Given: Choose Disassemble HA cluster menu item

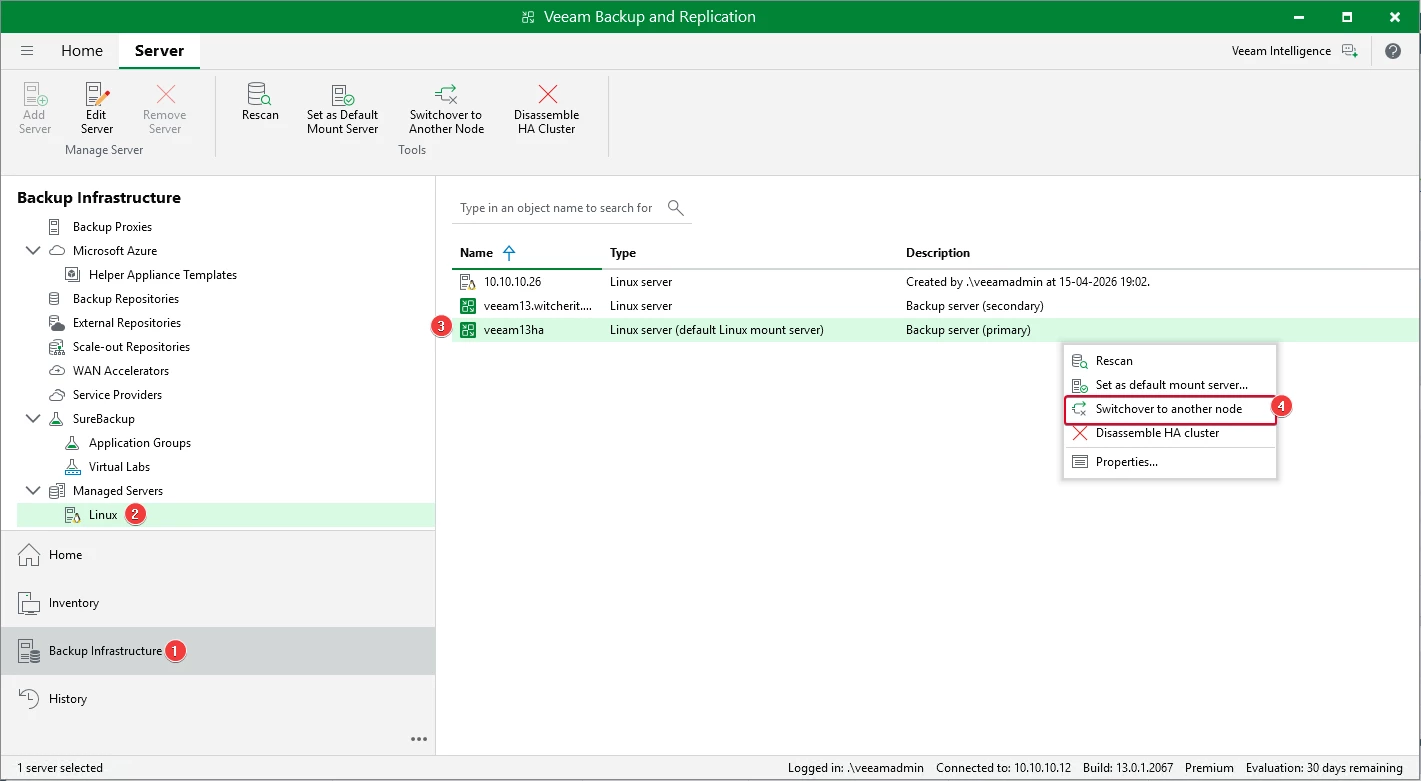Looking at the screenshot, I should coord(1170,433).
